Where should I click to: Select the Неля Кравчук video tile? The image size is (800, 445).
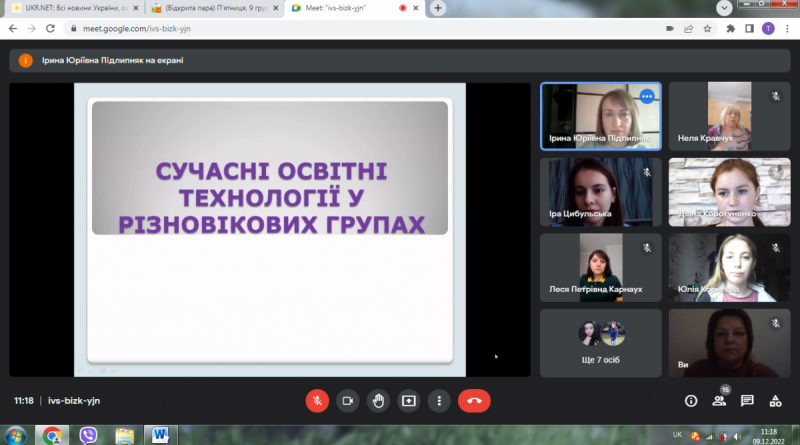pos(730,116)
